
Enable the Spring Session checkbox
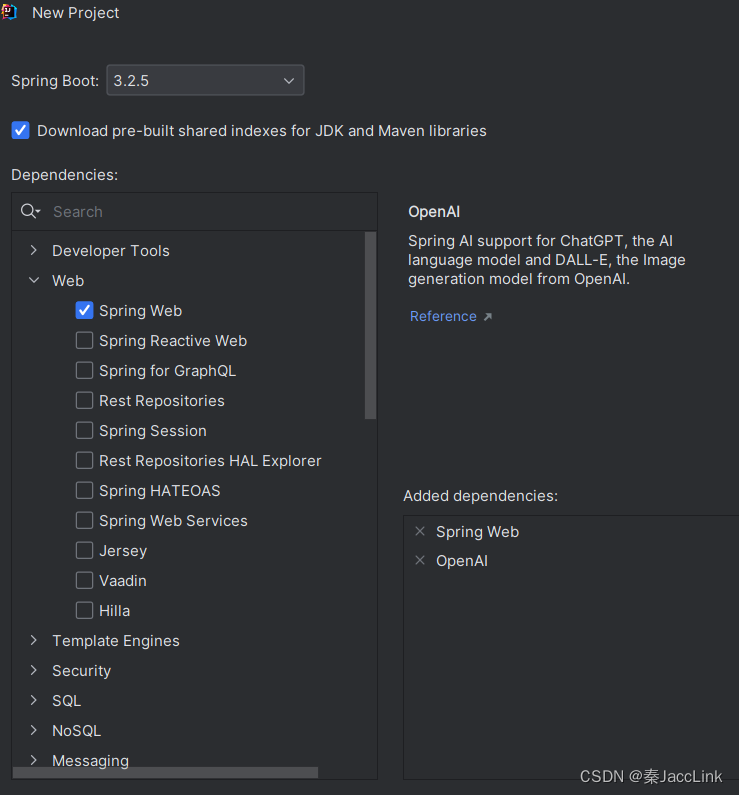[x=84, y=430]
